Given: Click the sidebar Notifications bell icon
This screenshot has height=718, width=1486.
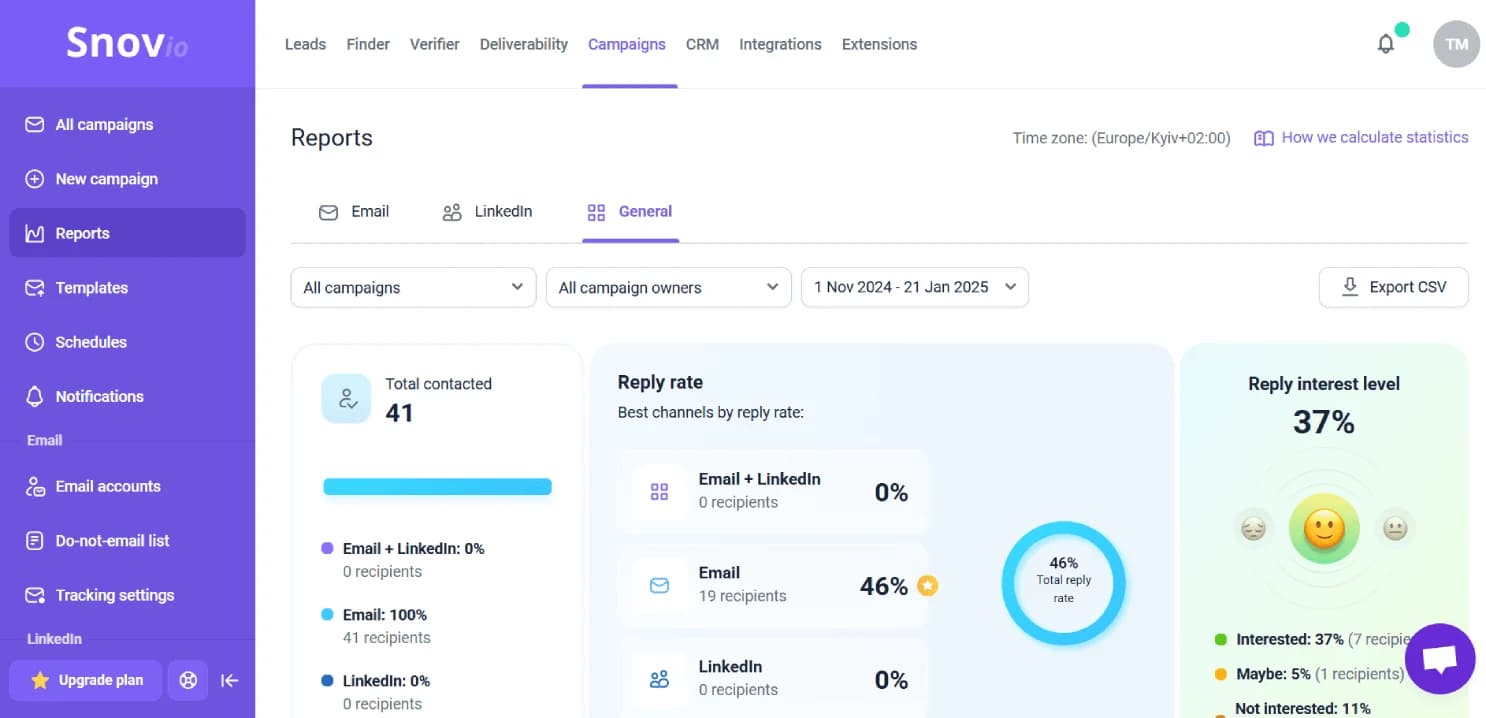Looking at the screenshot, I should tap(35, 396).
